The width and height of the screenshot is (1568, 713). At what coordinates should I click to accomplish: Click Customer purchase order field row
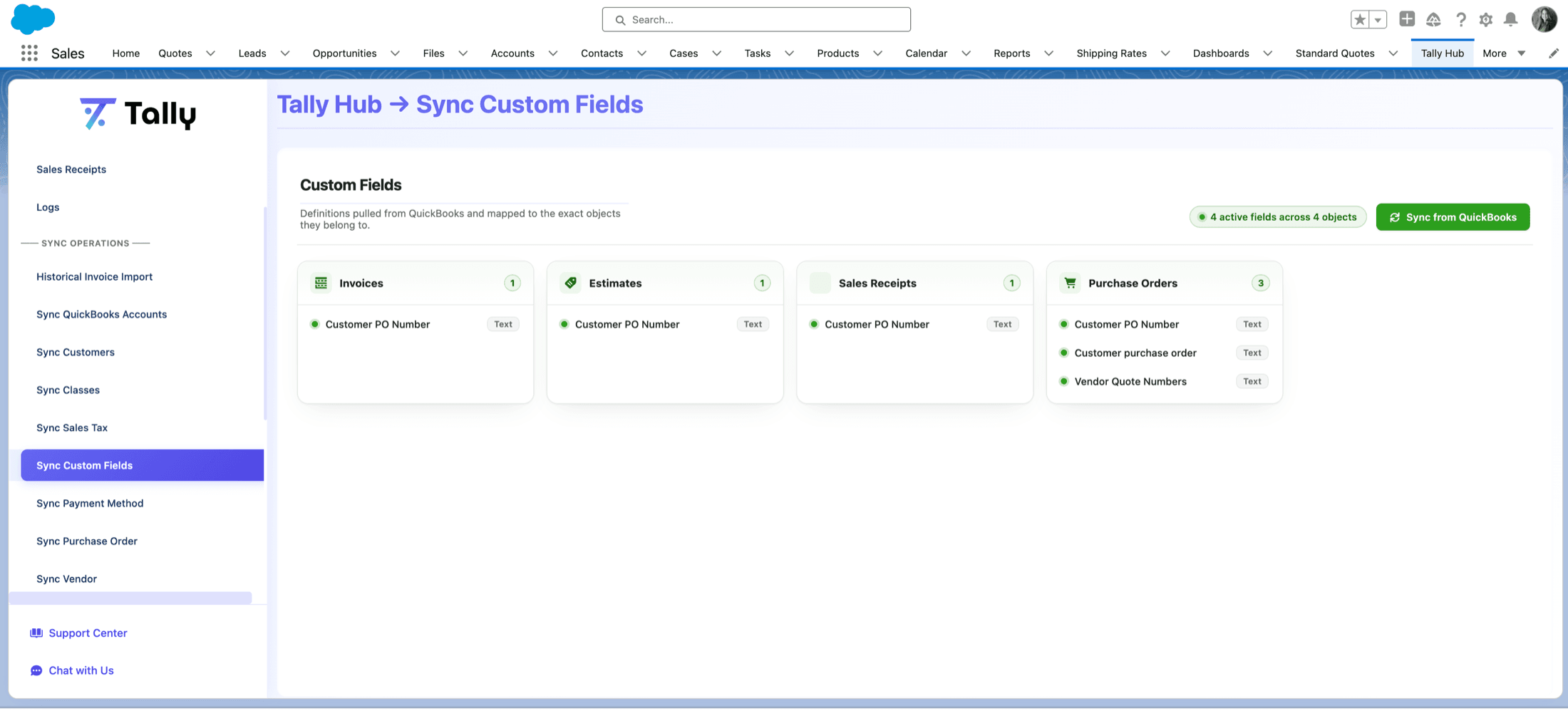pos(1164,353)
